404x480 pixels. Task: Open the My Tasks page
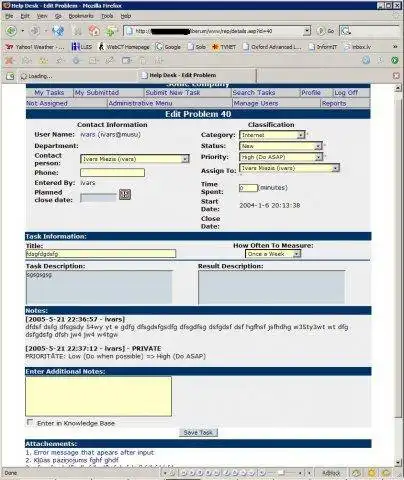tap(49, 93)
